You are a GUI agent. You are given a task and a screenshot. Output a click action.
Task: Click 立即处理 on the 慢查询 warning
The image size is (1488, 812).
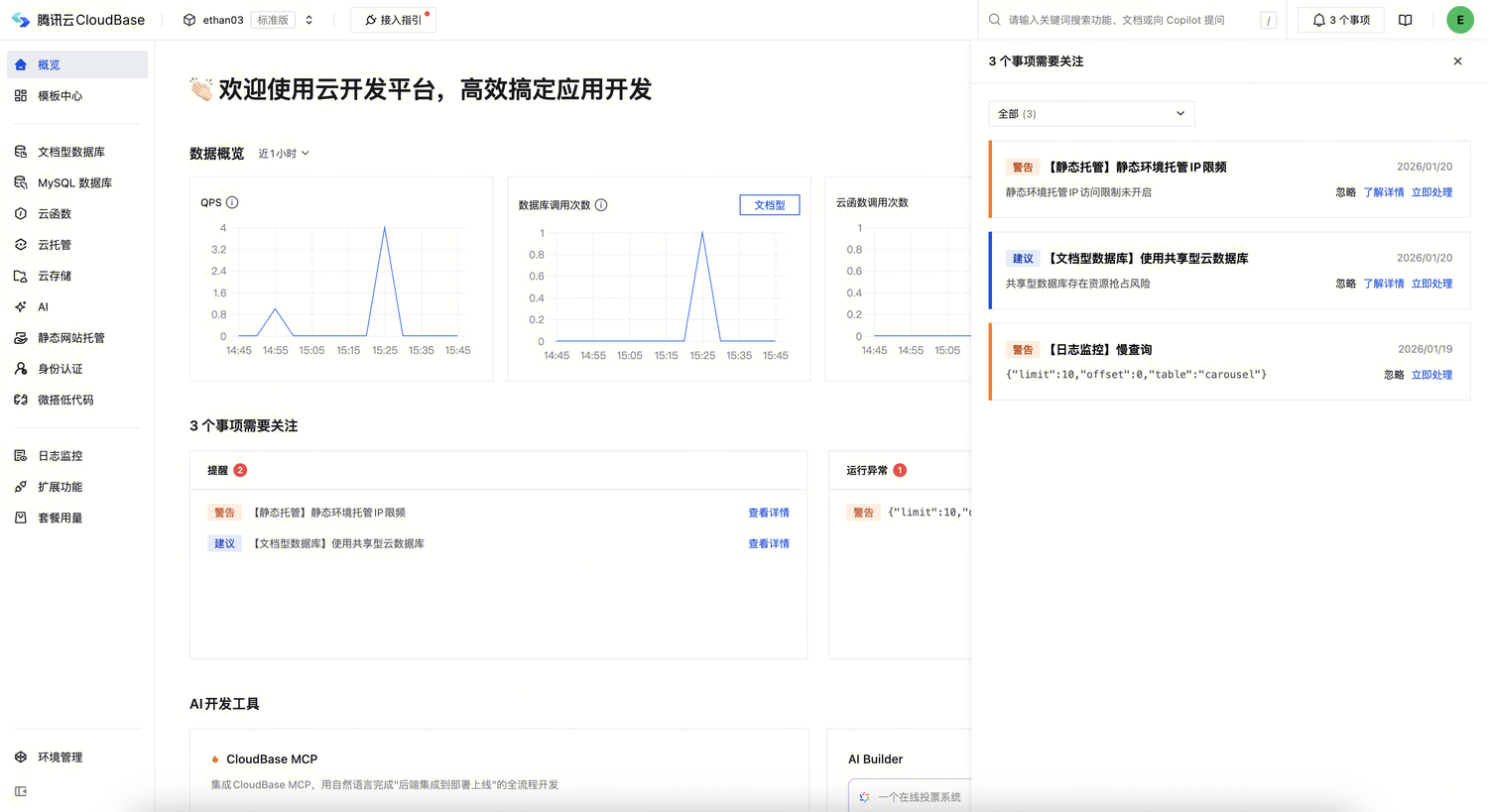pos(1431,375)
